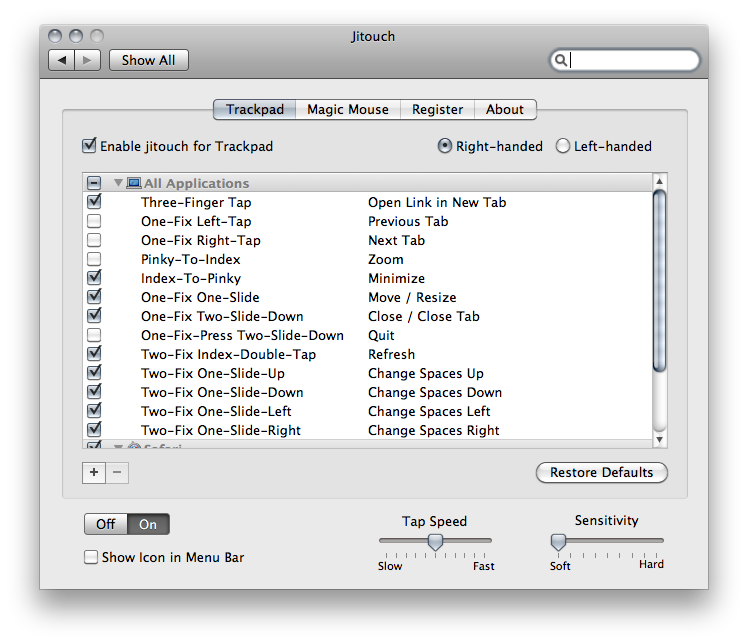Click the plus button to add gesture
This screenshot has height=644, width=748.
tap(94, 472)
